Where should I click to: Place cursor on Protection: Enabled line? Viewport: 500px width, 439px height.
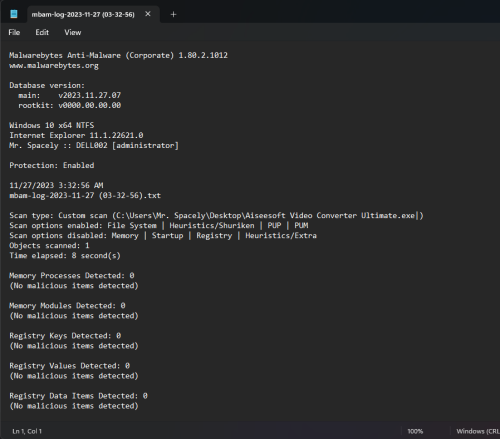point(52,165)
